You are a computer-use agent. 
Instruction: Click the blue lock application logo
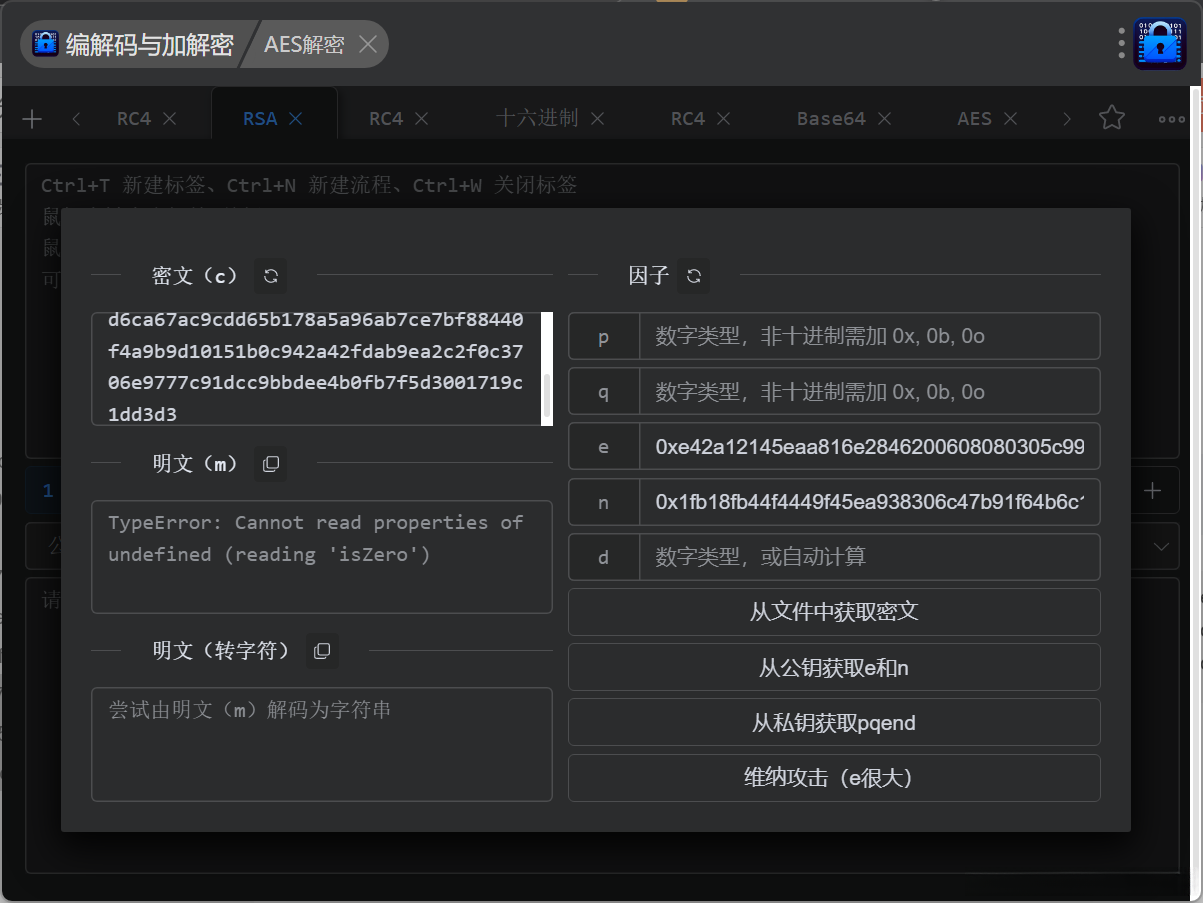tap(1160, 43)
